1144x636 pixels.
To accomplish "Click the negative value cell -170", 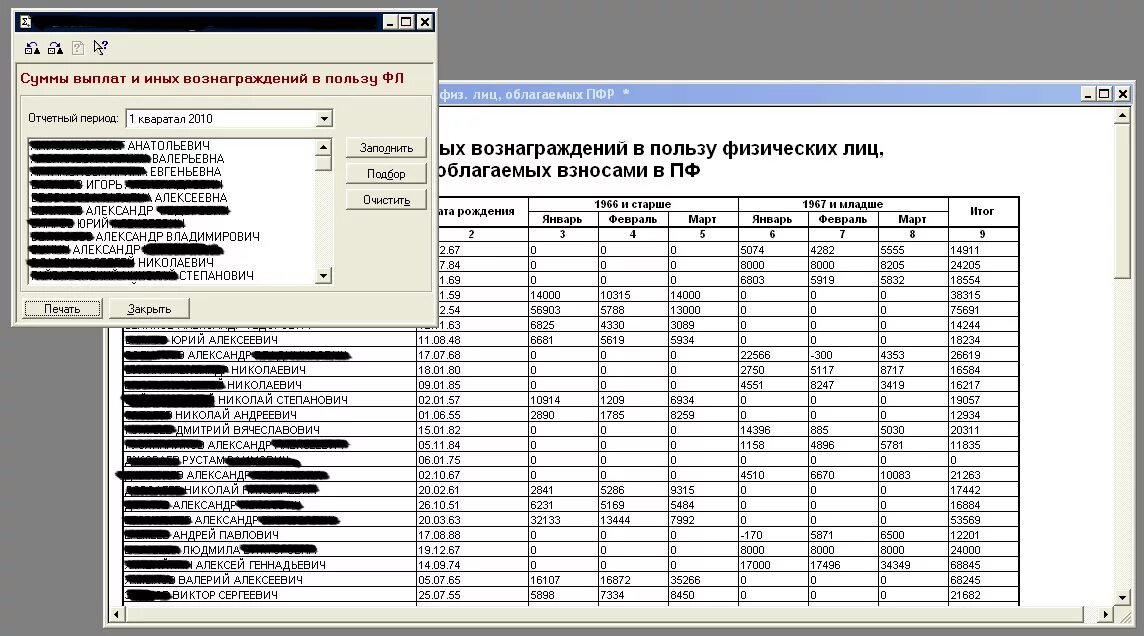I will point(773,535).
